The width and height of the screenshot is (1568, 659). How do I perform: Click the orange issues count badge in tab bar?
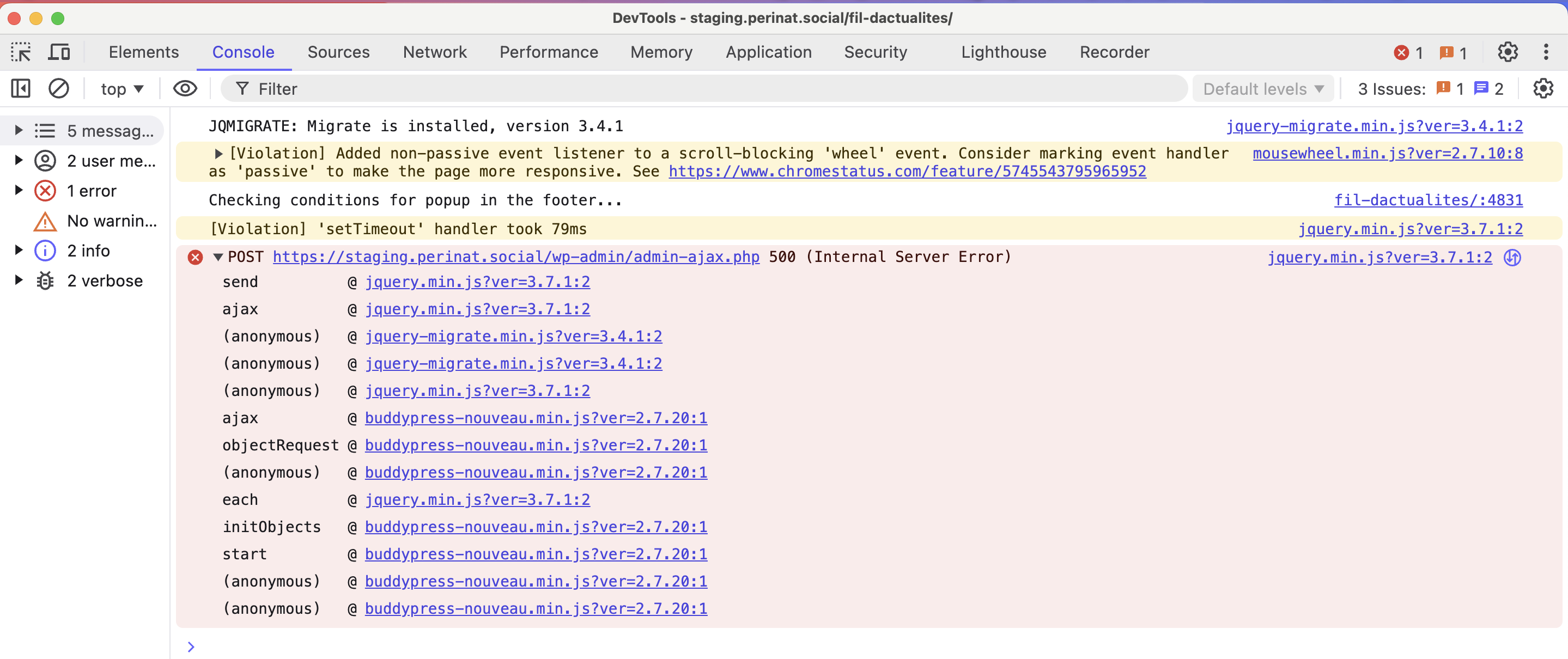click(x=1453, y=53)
